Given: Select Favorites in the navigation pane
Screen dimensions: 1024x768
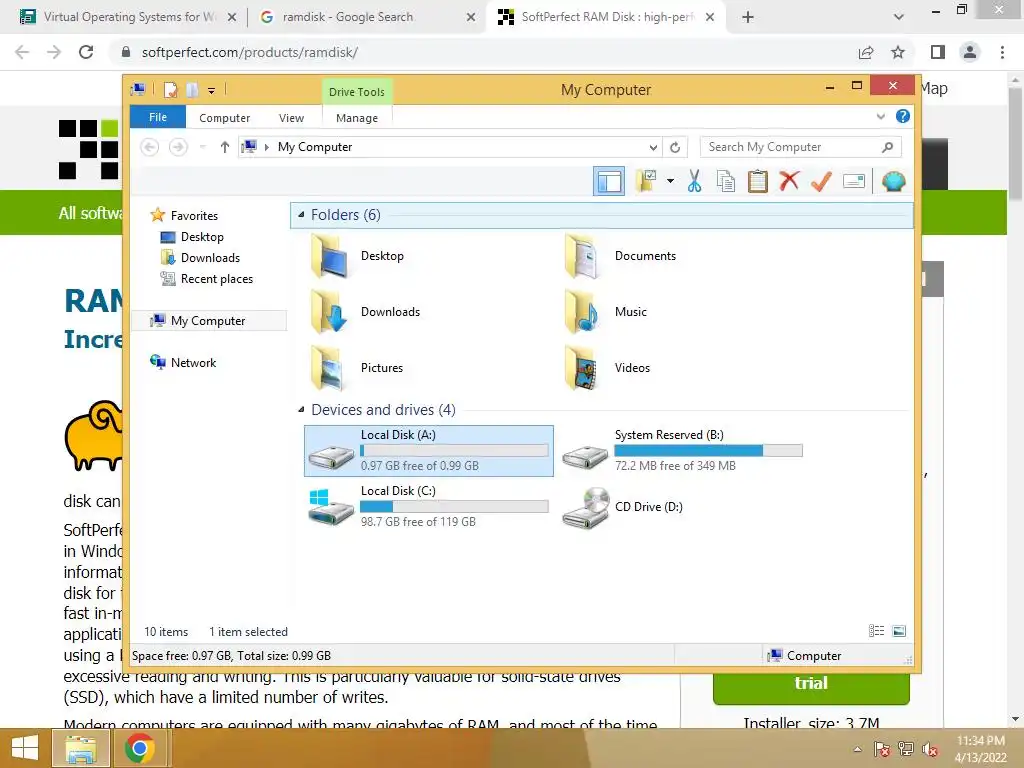Looking at the screenshot, I should [x=194, y=216].
